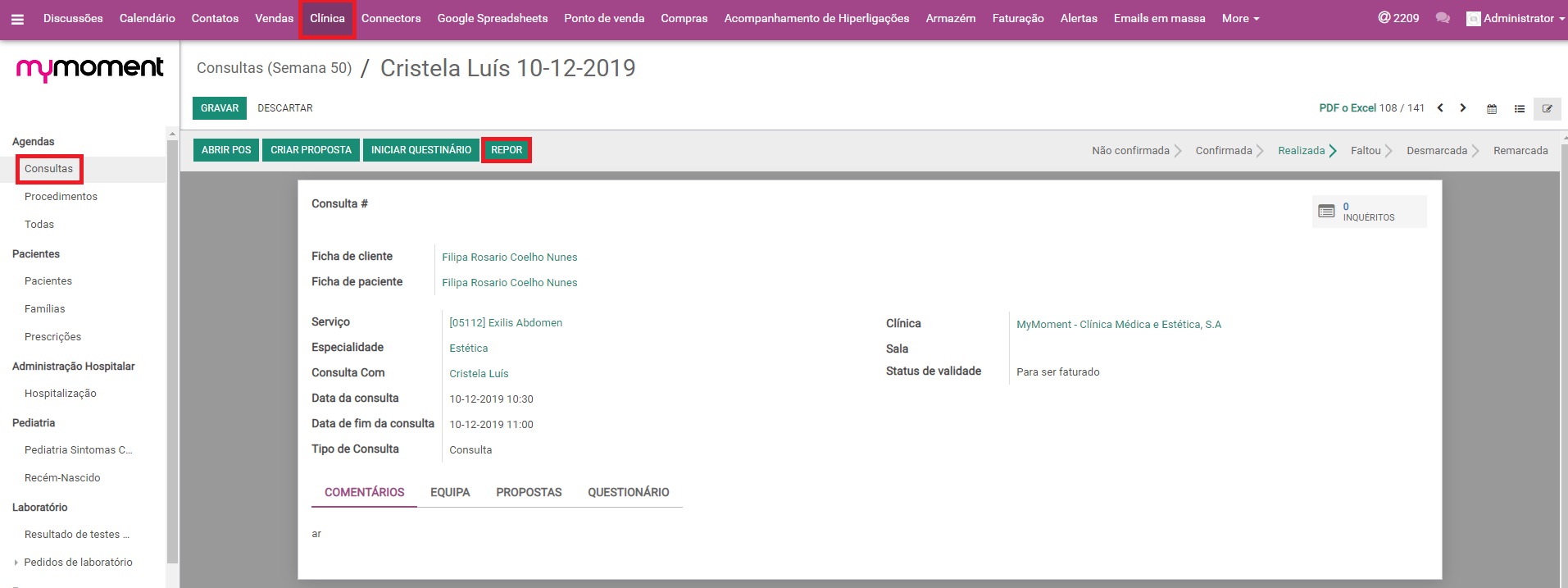The height and width of the screenshot is (588, 1568).
Task: Open the hamburger apps menu icon
Action: click(x=17, y=19)
